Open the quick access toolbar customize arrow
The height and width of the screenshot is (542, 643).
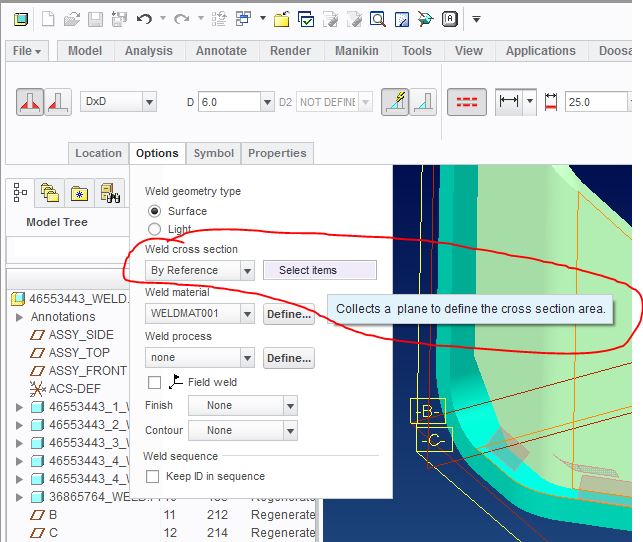tap(476, 19)
